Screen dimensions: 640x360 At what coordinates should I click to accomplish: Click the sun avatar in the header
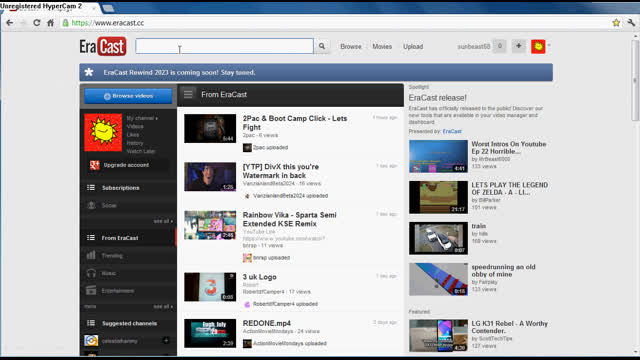point(538,47)
